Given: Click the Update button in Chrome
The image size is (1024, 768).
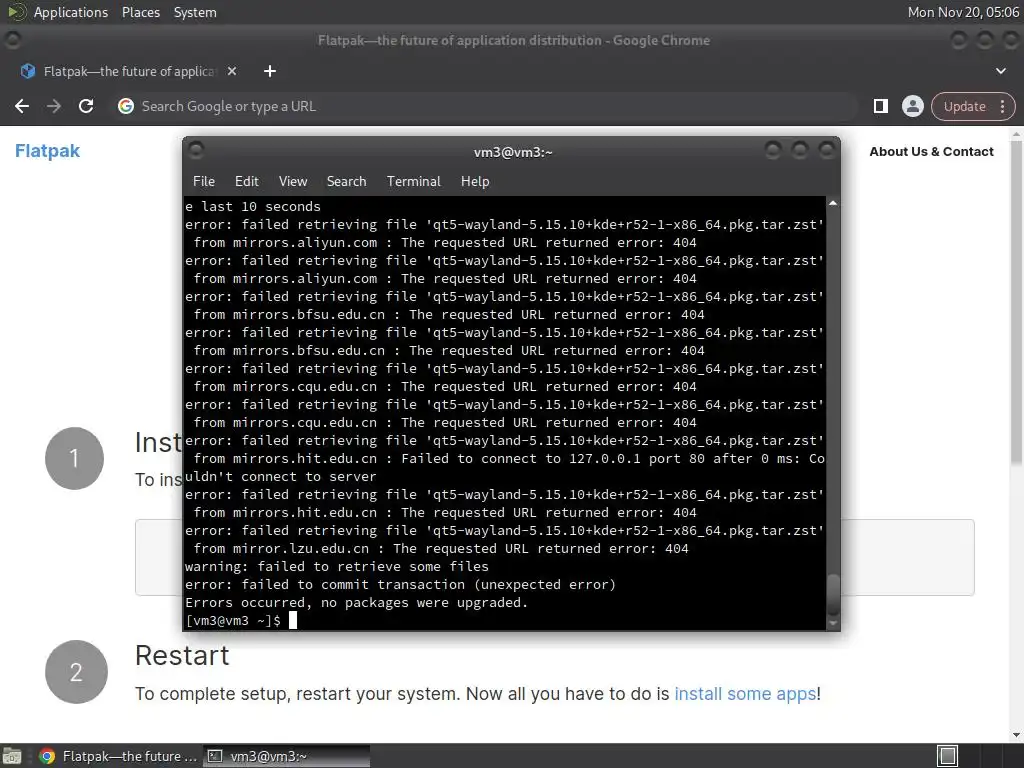Looking at the screenshot, I should coord(965,106).
